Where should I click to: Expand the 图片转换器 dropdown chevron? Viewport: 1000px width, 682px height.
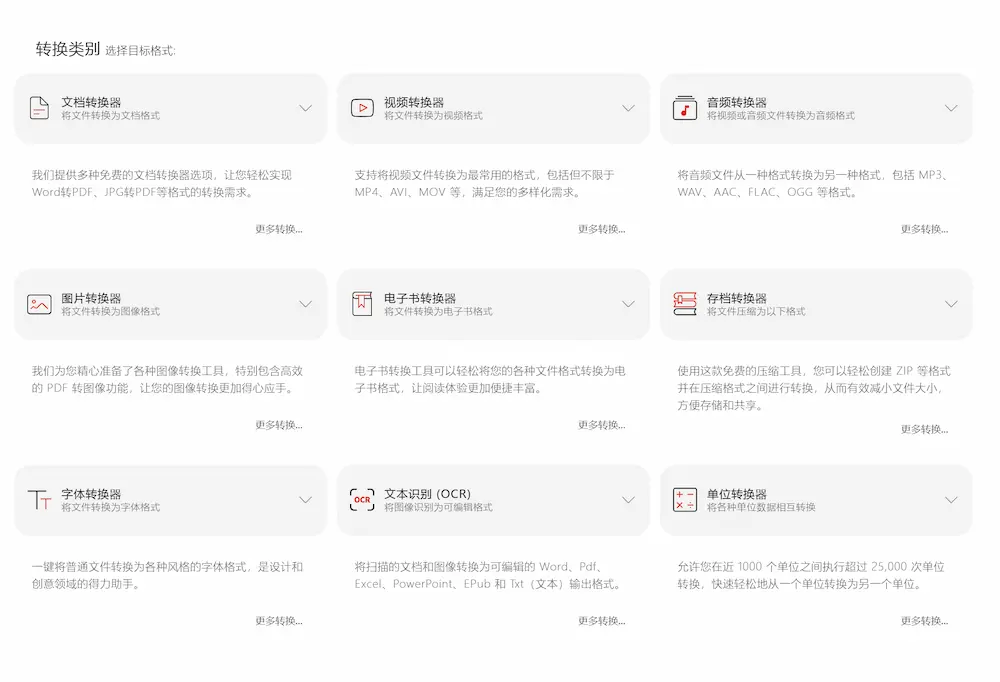point(306,304)
